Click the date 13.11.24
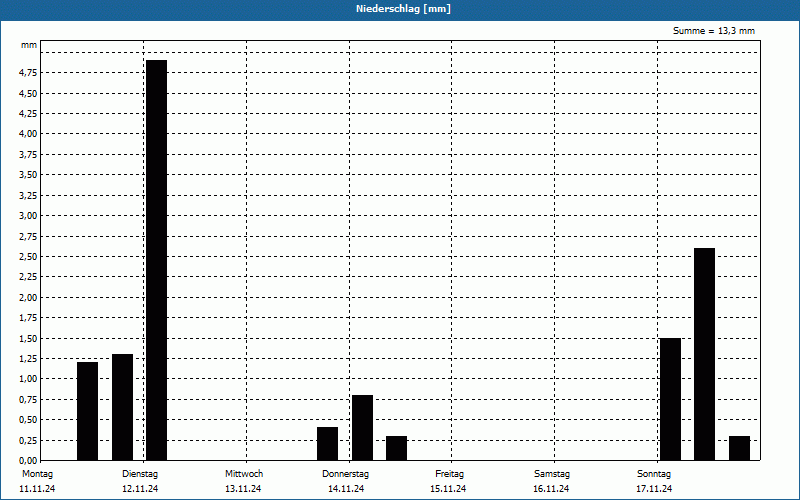The width and height of the screenshot is (800, 500). [243, 489]
